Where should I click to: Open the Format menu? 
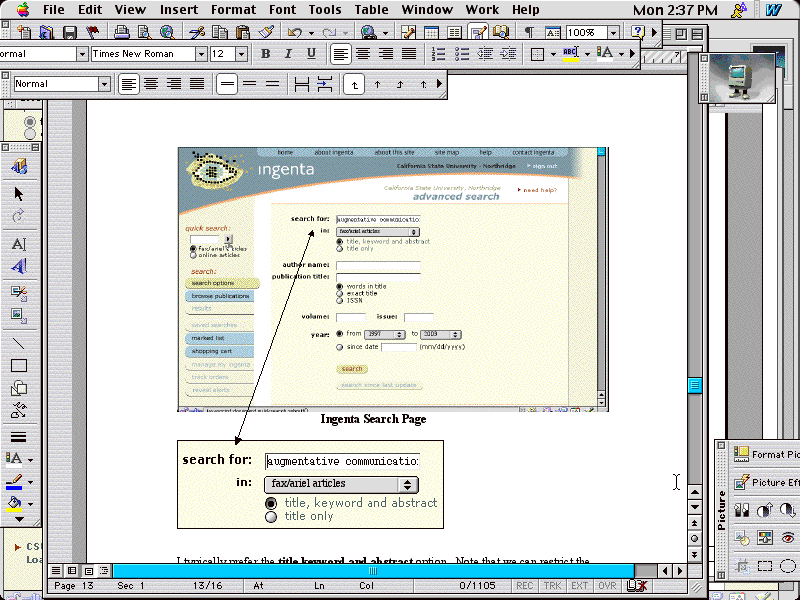(233, 10)
